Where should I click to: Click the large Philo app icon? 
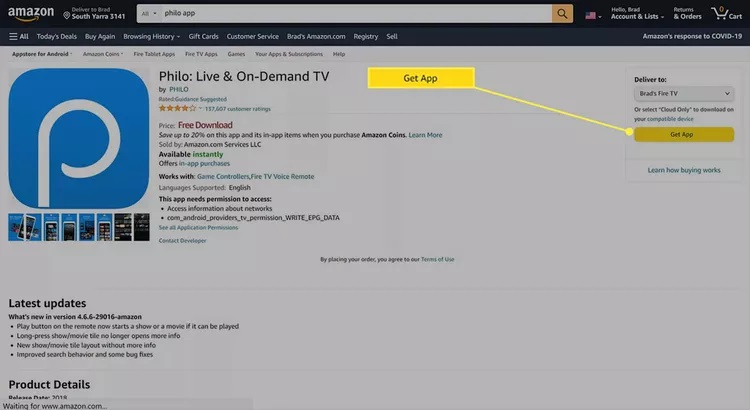pyautogui.click(x=78, y=136)
